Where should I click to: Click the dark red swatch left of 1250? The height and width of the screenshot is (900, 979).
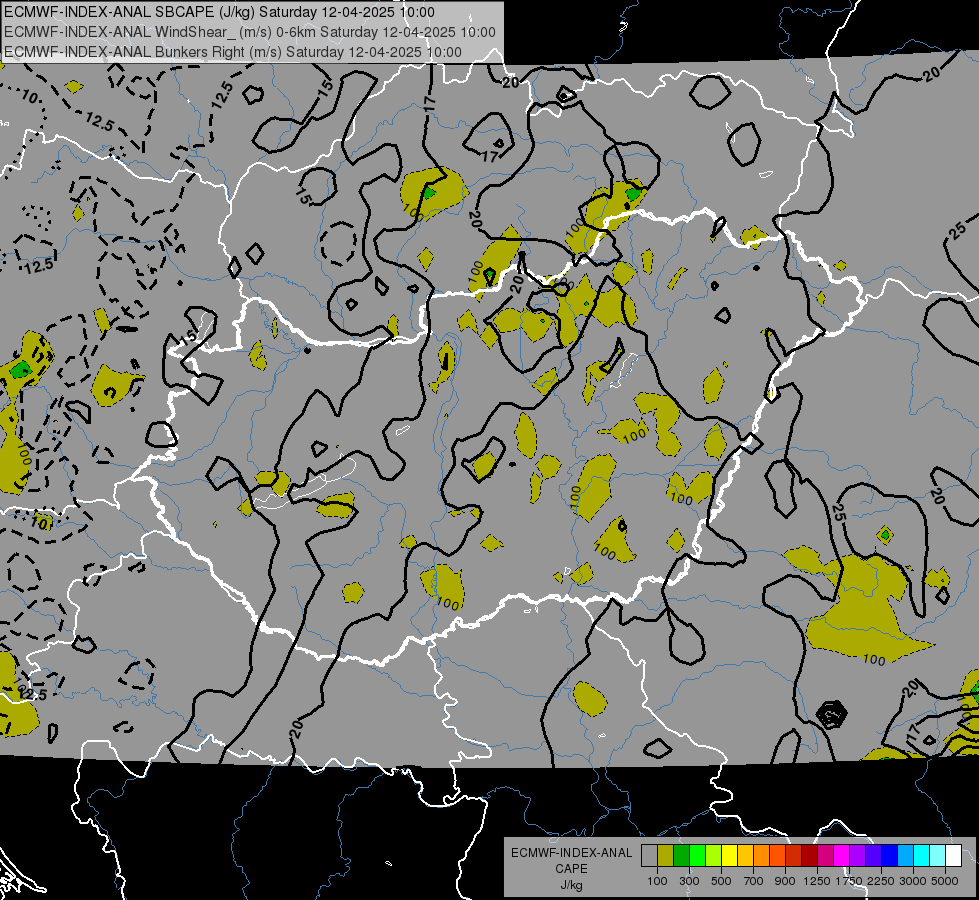(x=809, y=856)
